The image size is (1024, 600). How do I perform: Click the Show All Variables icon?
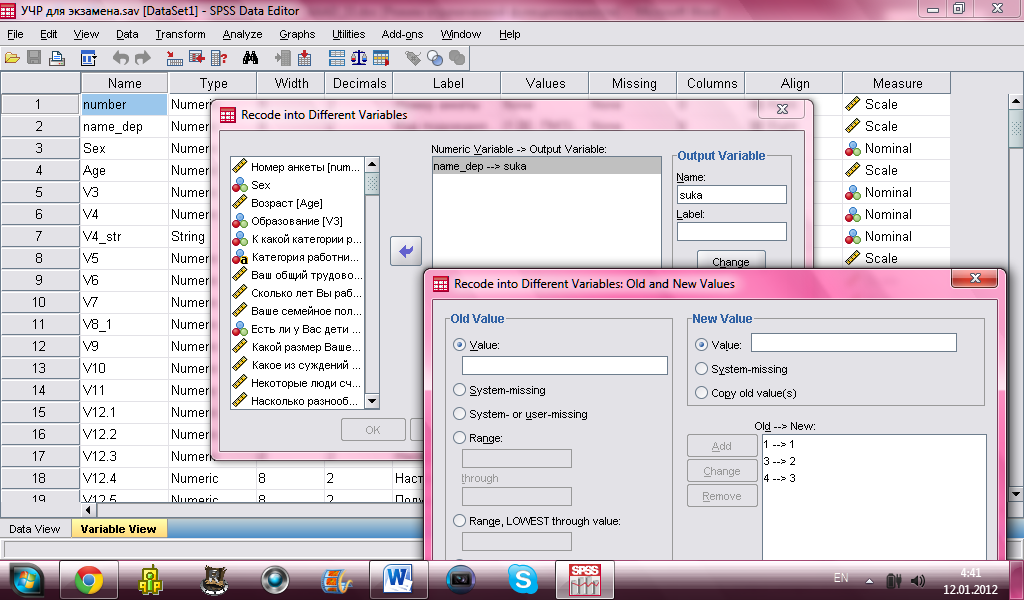coord(457,58)
